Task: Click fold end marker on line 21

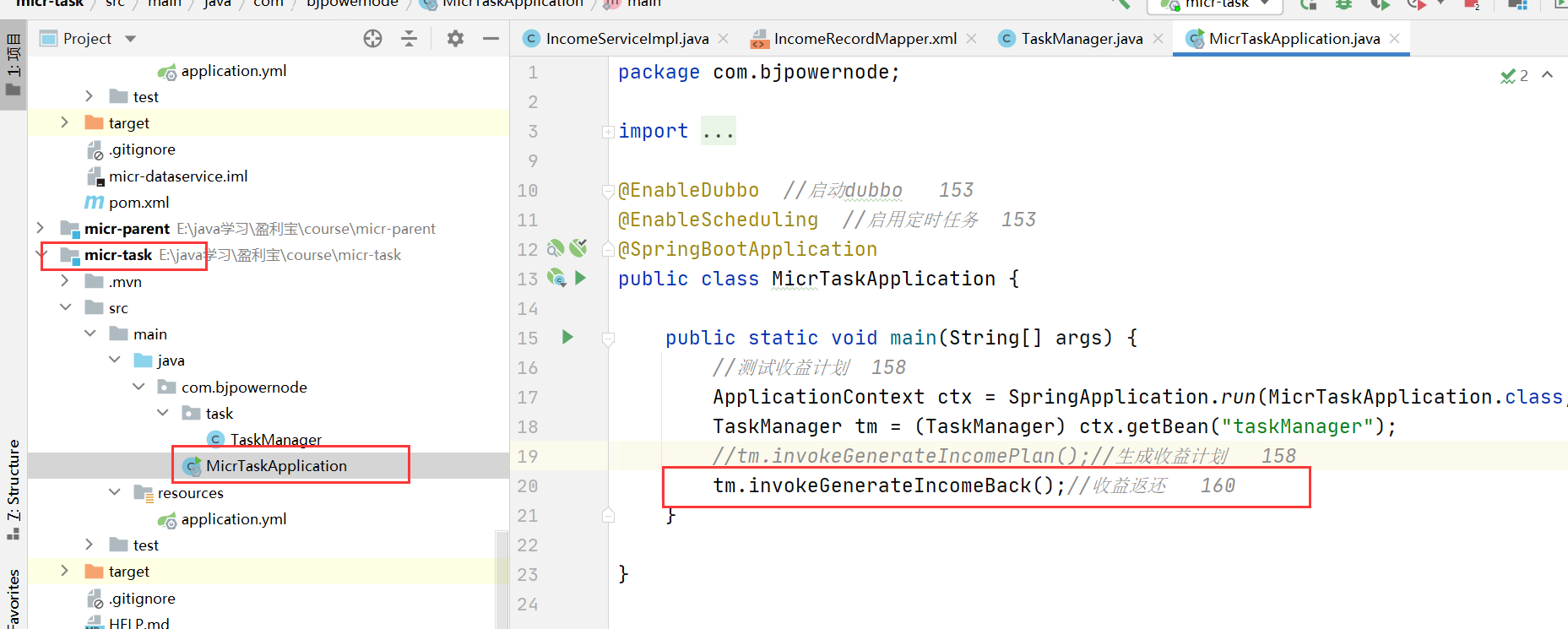Action: coord(608,515)
